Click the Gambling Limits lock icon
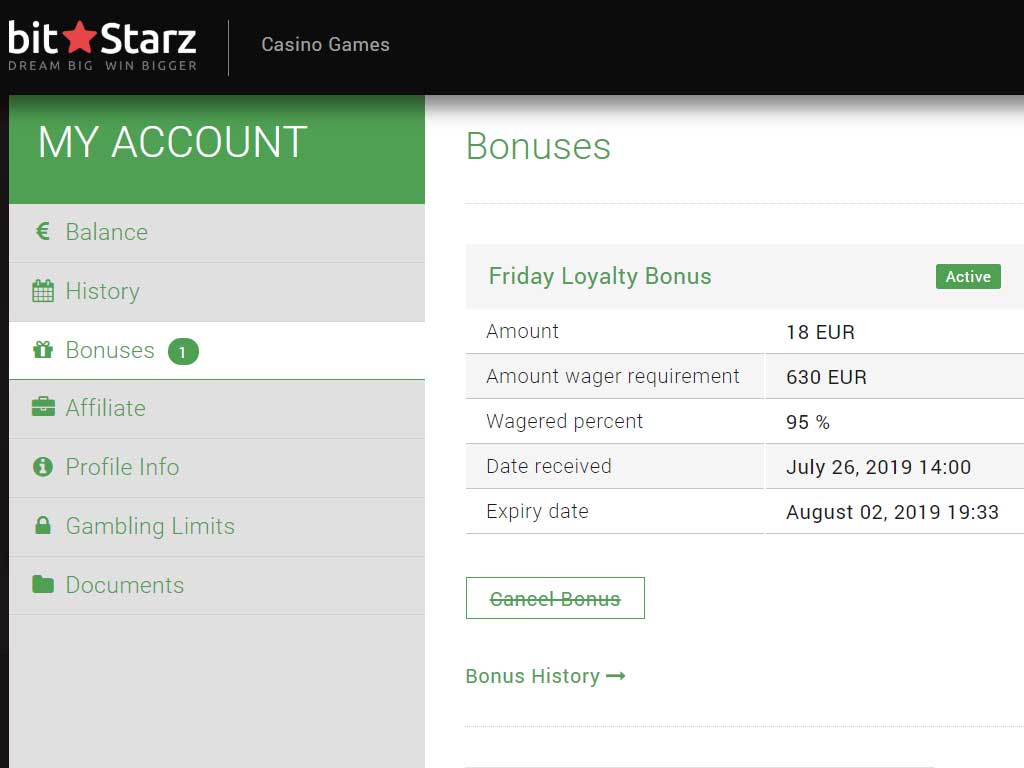 coord(43,526)
